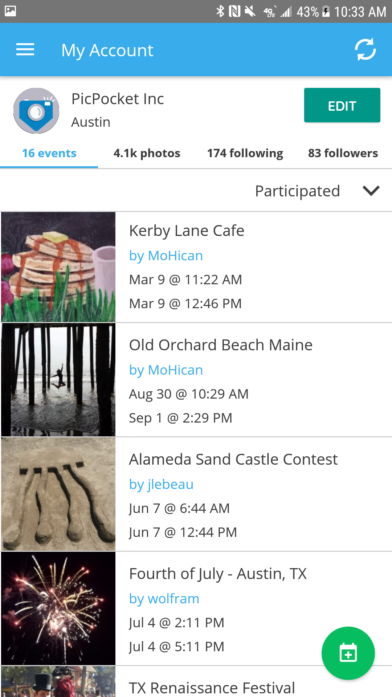Select the 16 events tab
Viewport: 392px width, 697px height.
point(49,153)
